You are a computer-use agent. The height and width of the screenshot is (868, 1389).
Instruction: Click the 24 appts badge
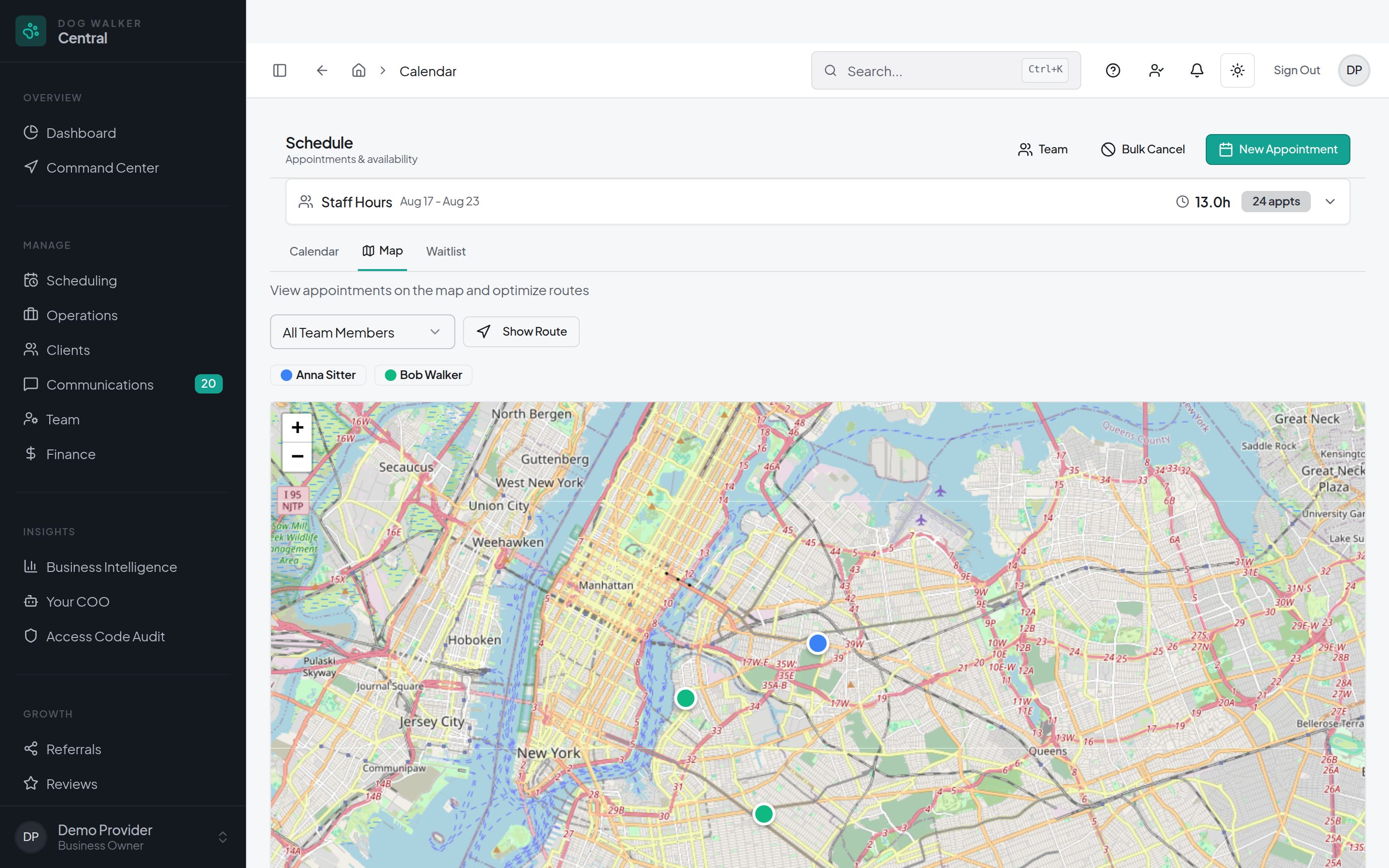point(1276,202)
